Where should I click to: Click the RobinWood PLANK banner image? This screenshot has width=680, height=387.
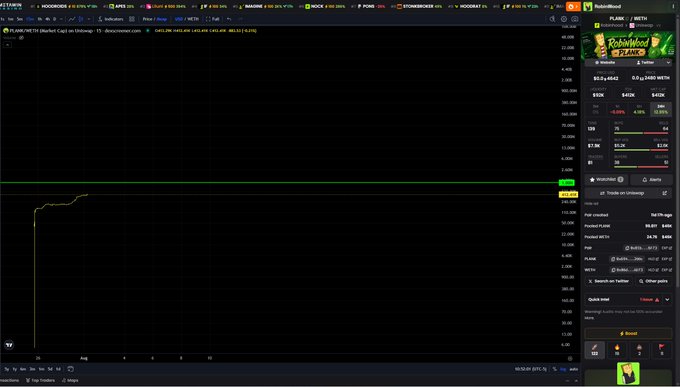(x=628, y=45)
